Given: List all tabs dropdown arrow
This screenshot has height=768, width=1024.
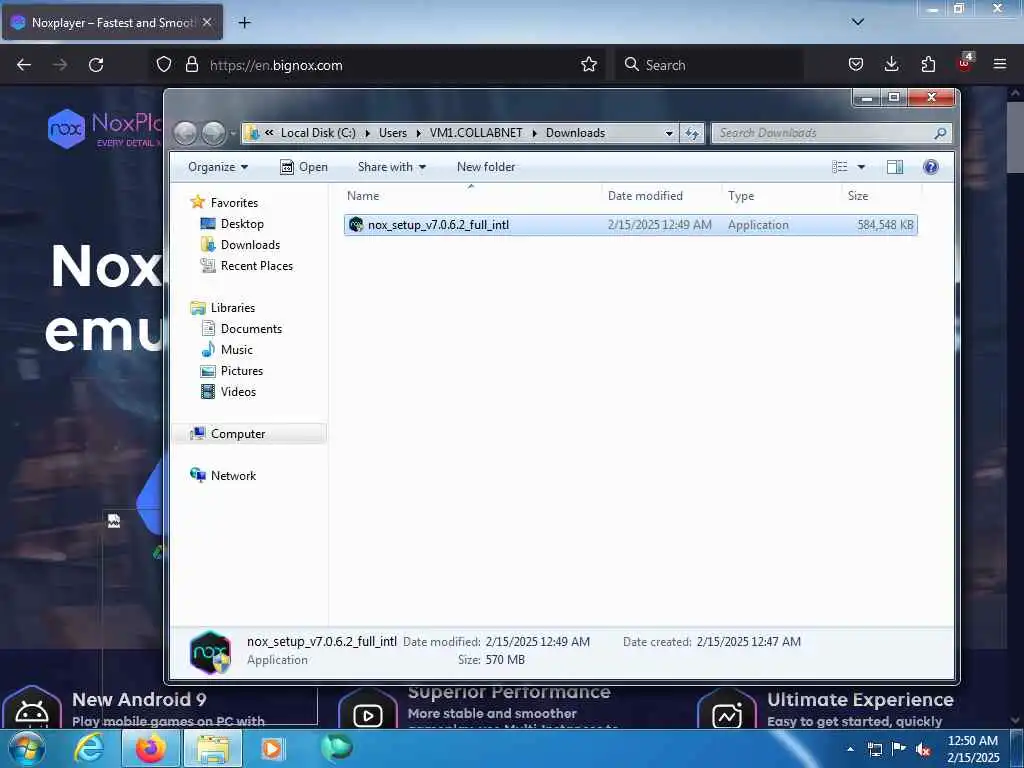Looking at the screenshot, I should (x=858, y=22).
